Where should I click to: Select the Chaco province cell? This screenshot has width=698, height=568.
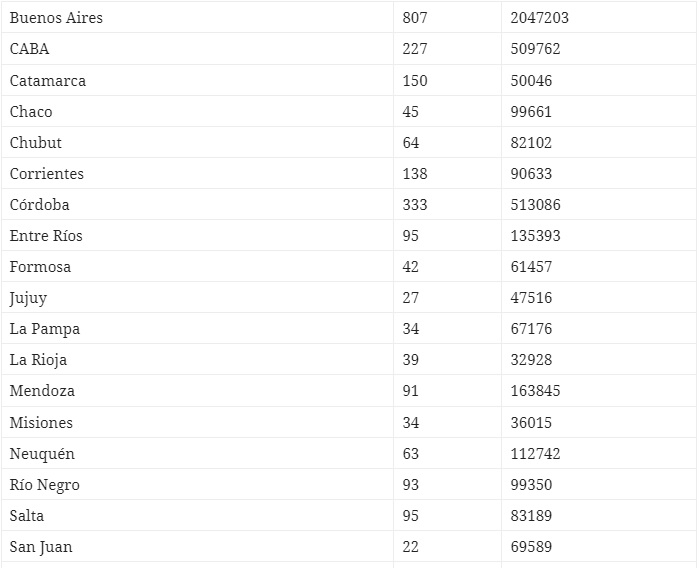point(31,111)
